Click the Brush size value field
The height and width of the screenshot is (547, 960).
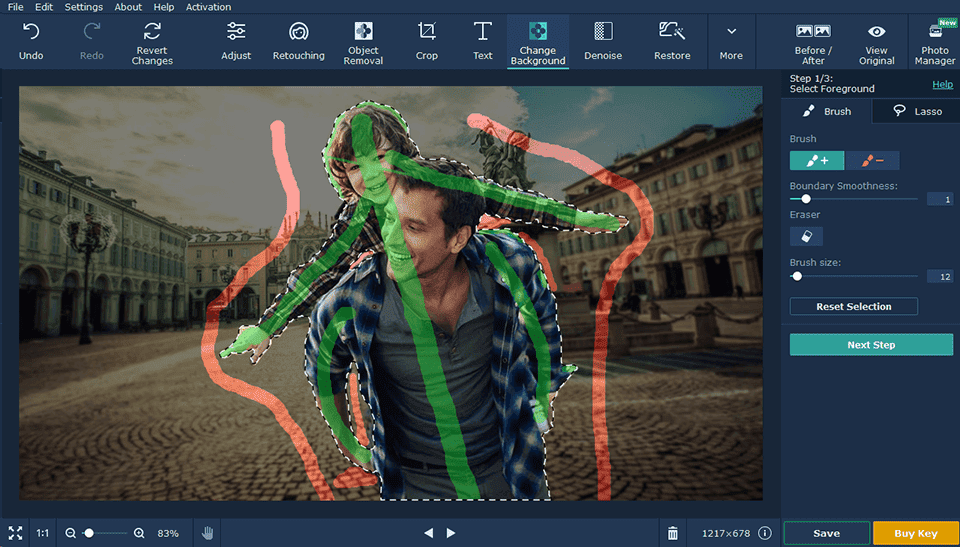coord(940,276)
